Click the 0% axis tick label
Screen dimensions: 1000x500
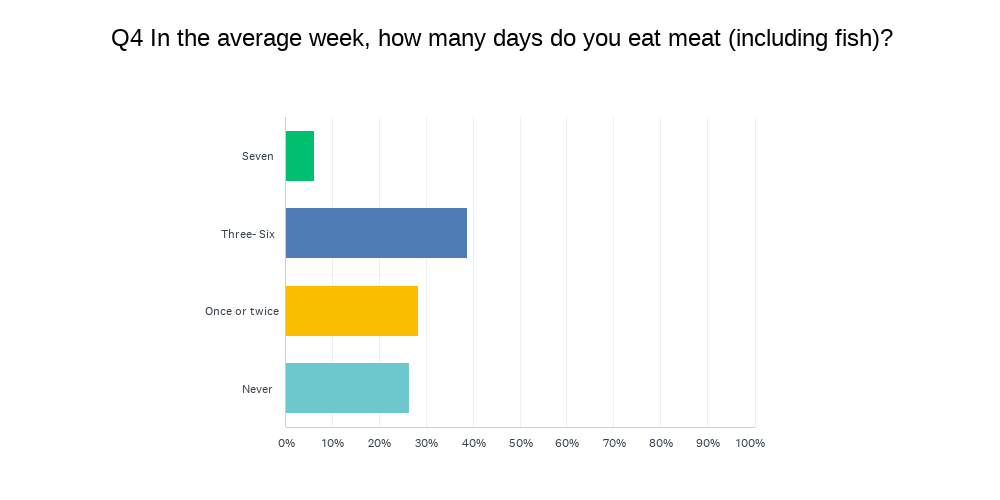pyautogui.click(x=286, y=443)
